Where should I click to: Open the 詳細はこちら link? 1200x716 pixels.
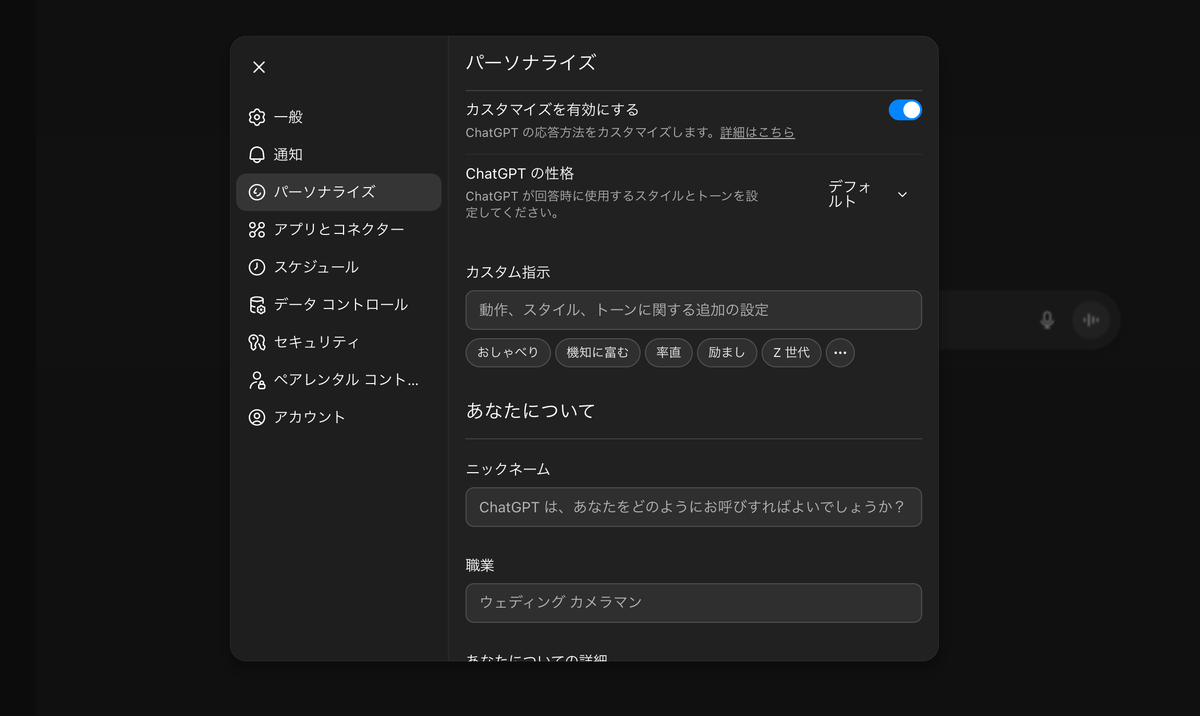click(757, 132)
